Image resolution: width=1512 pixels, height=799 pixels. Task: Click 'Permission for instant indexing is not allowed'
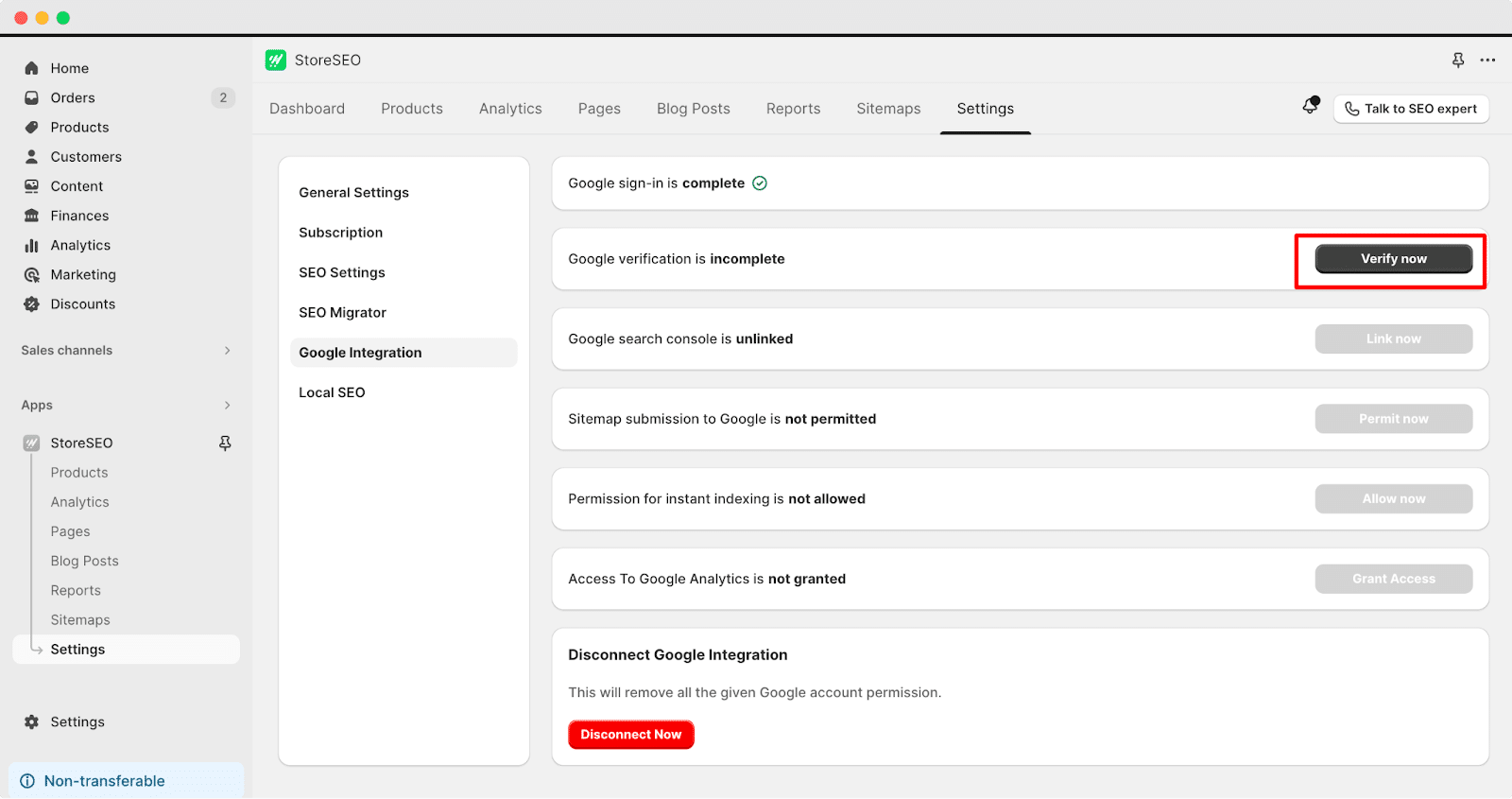[716, 498]
